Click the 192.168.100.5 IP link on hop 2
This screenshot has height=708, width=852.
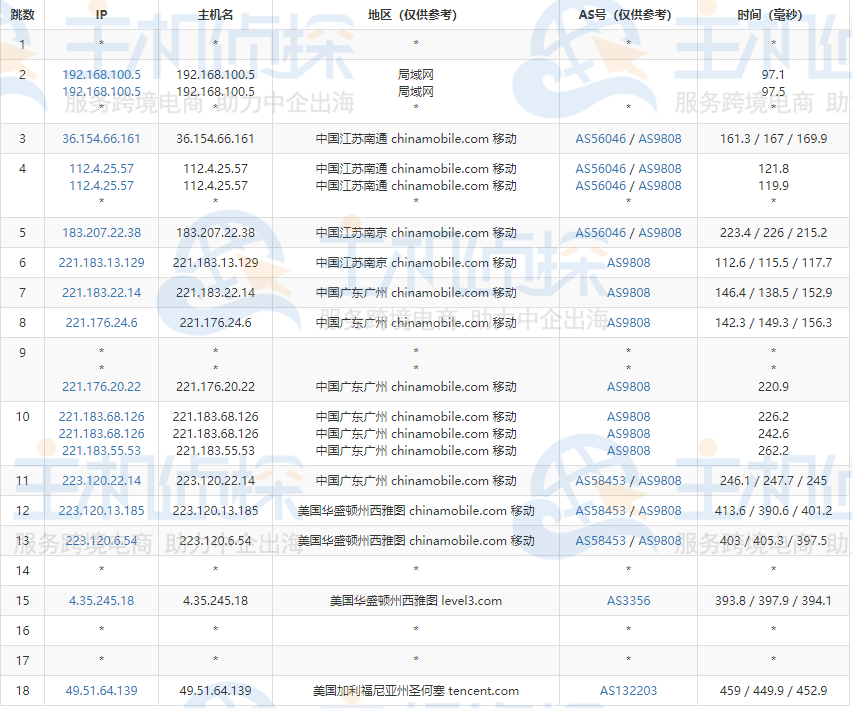(x=101, y=74)
